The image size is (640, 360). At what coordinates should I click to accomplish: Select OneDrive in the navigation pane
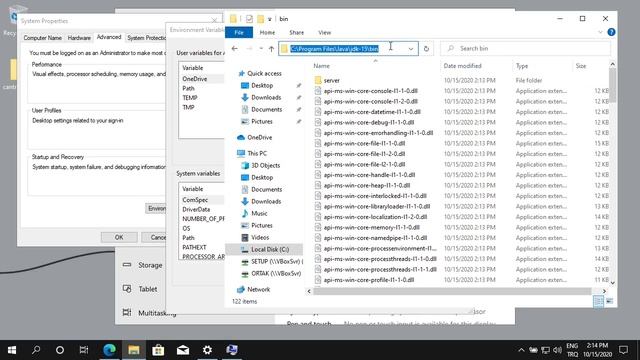click(260, 138)
